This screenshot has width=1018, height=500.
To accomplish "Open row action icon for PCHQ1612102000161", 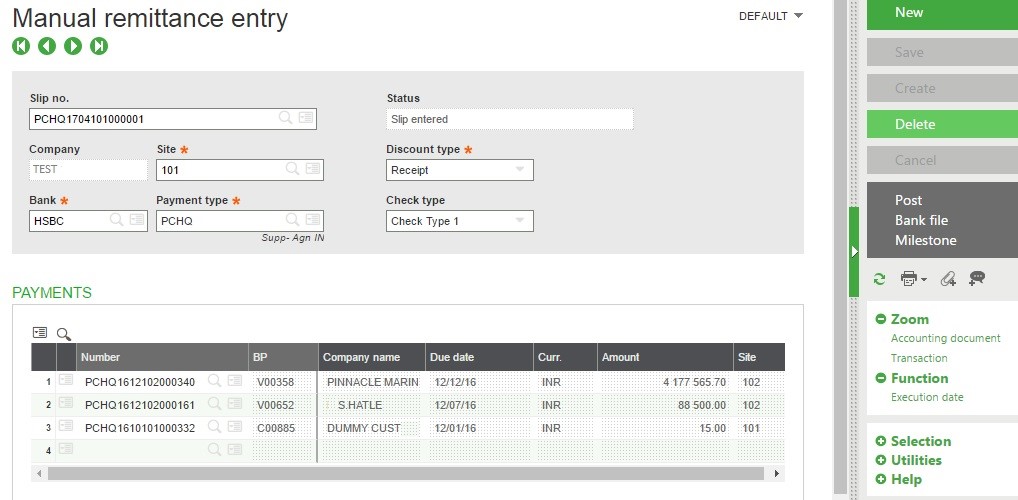I will [x=66, y=403].
